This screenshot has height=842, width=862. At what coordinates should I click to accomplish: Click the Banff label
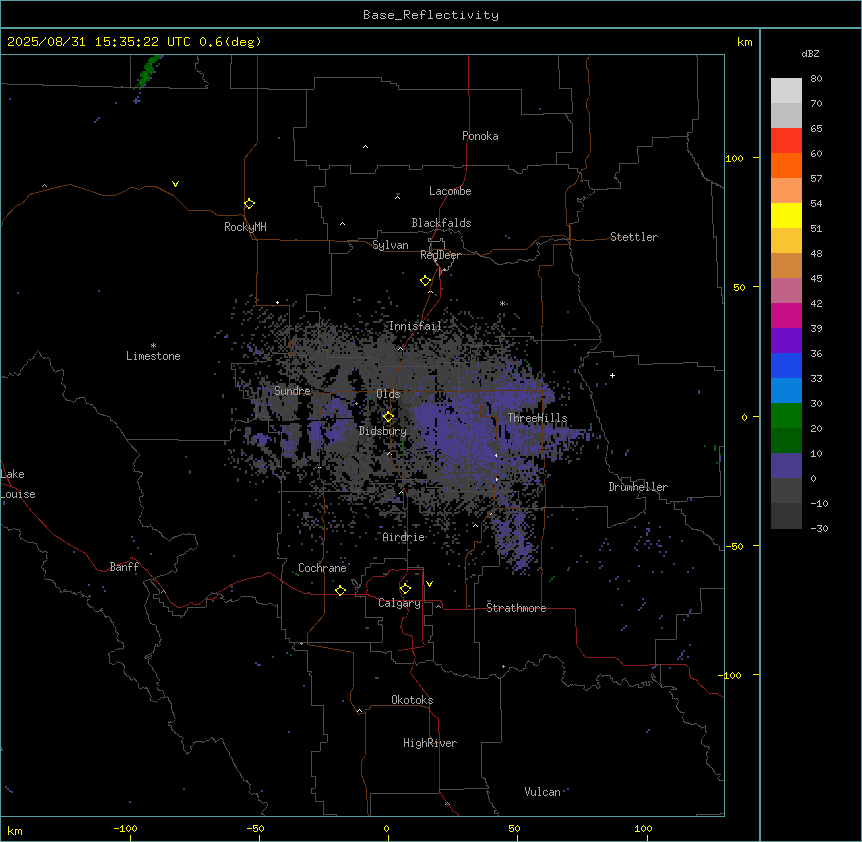(x=124, y=567)
